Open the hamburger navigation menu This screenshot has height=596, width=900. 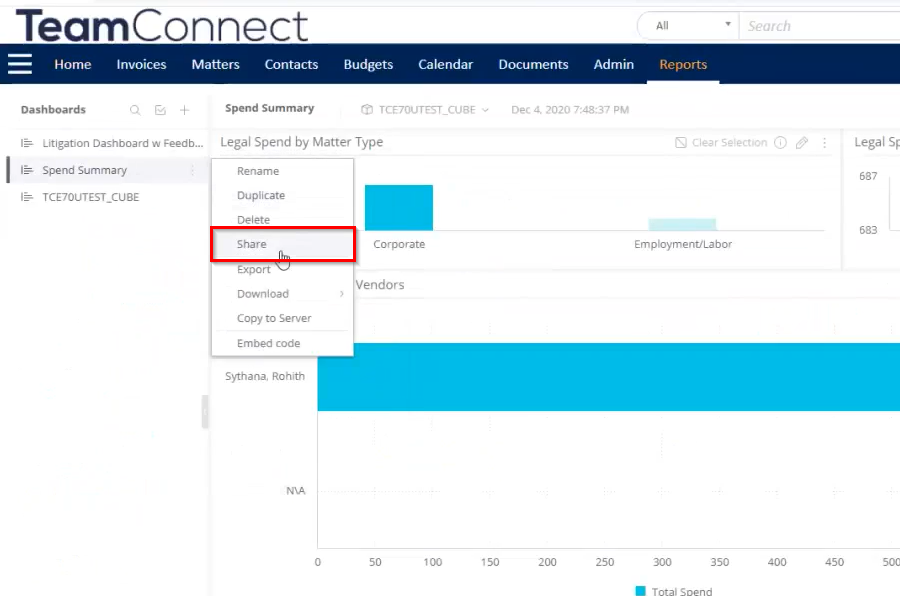[x=20, y=64]
